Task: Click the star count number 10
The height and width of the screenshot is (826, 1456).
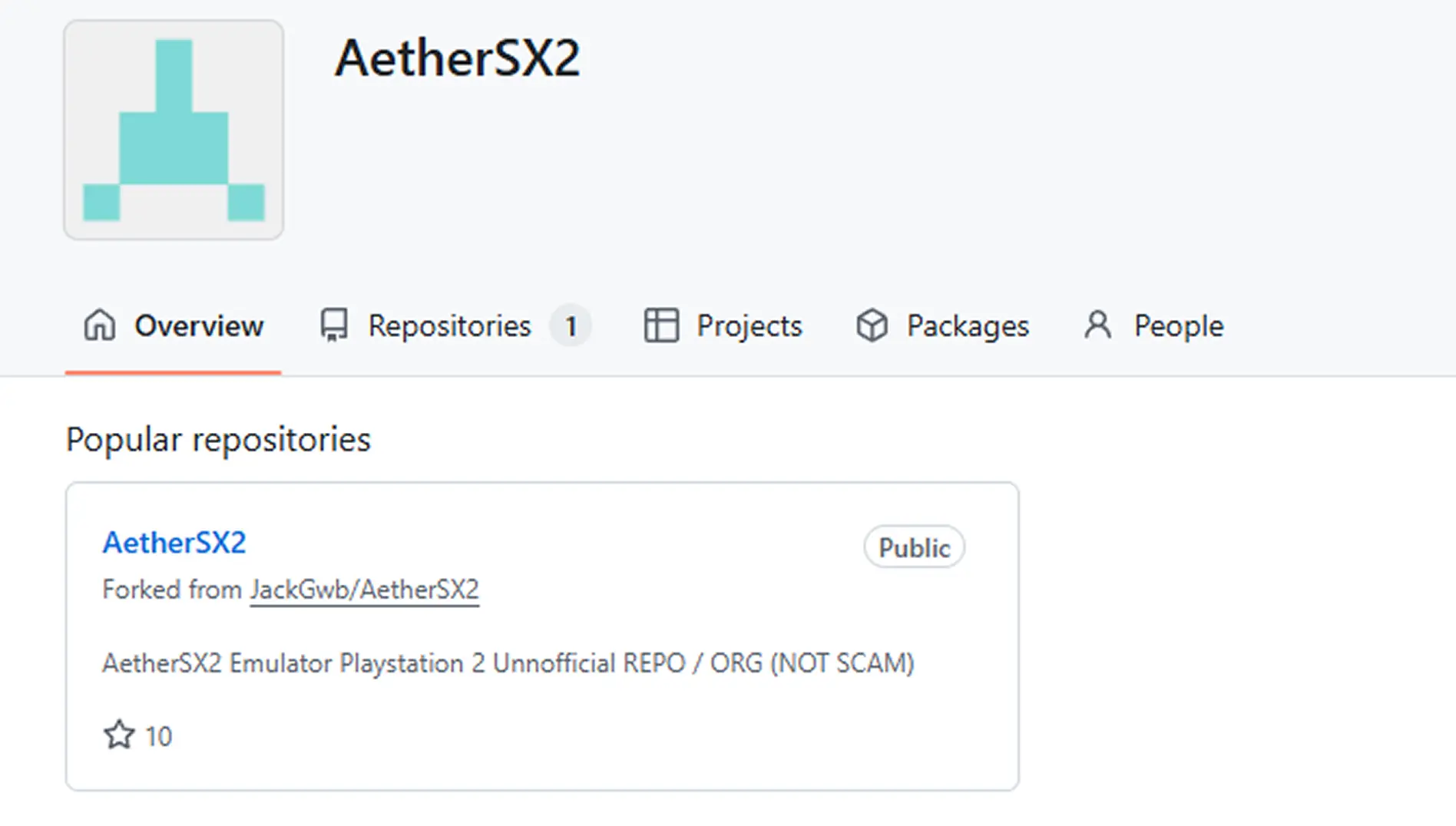Action: pos(159,736)
